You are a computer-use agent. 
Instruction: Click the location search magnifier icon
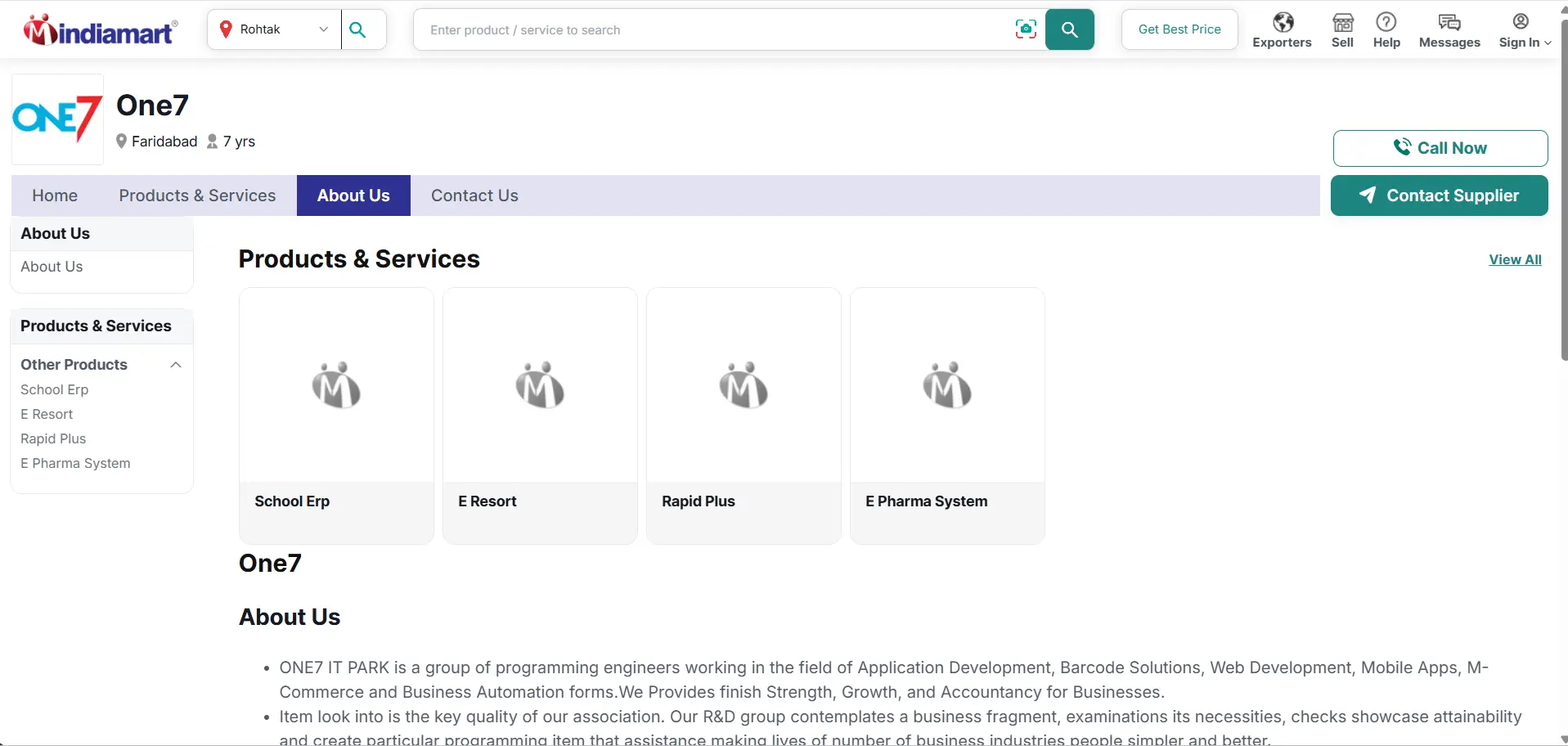pos(357,29)
